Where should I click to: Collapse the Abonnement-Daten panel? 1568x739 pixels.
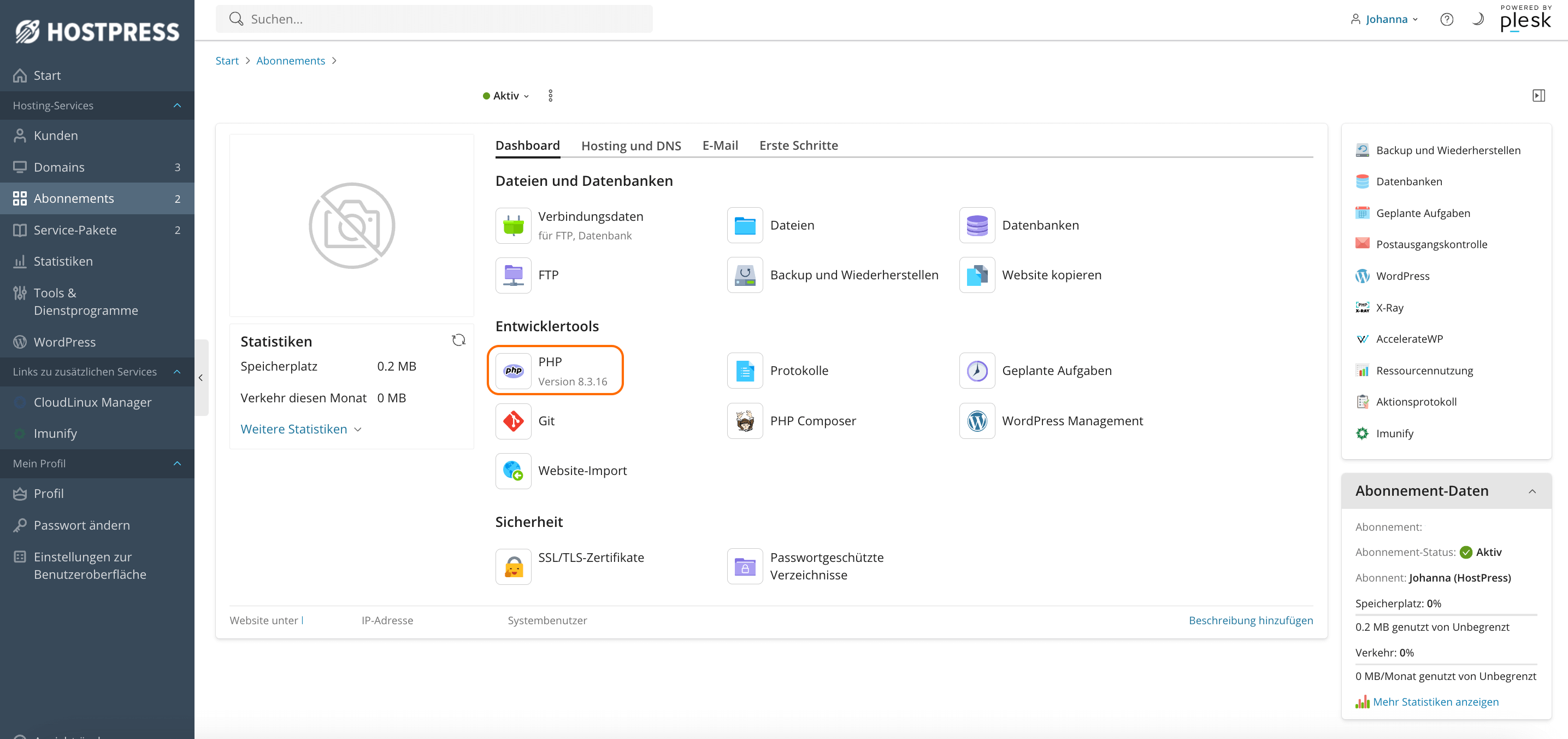click(x=1531, y=491)
